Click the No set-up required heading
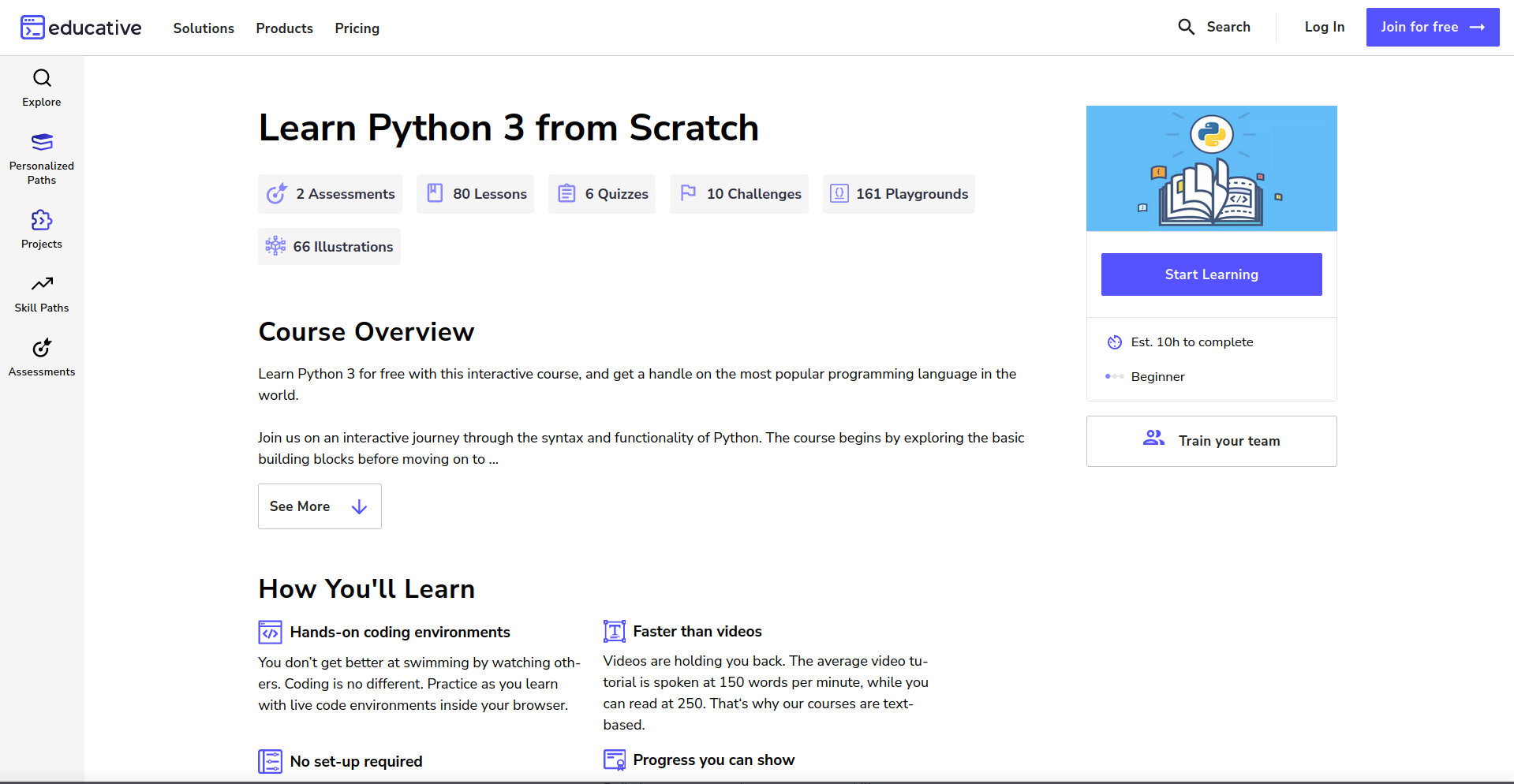The image size is (1514, 784). 356,762
